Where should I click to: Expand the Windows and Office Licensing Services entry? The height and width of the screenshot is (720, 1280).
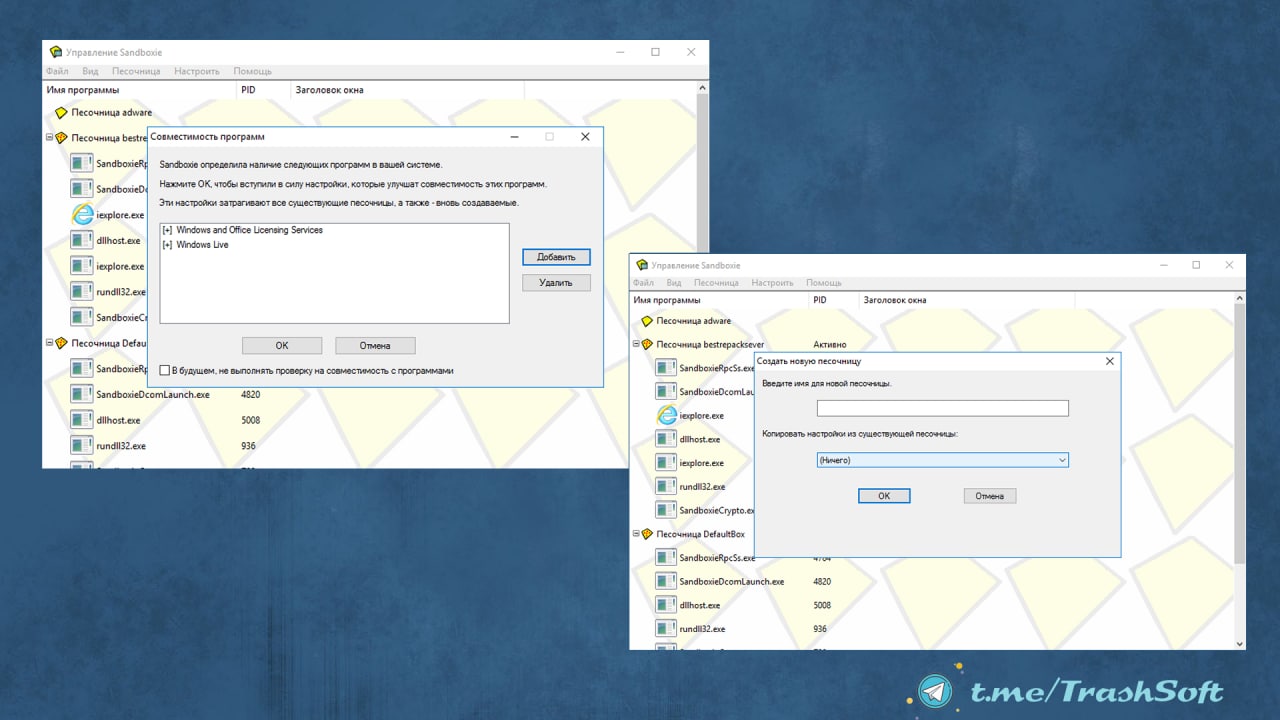[x=167, y=231]
